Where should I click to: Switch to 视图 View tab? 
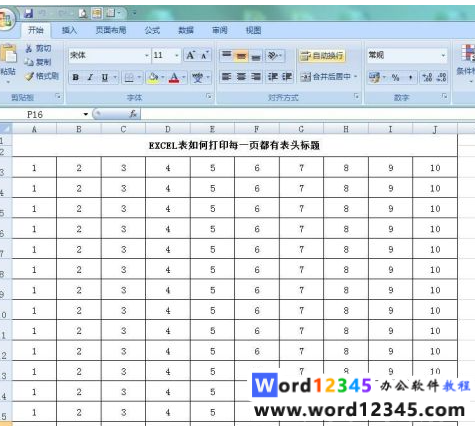click(253, 30)
